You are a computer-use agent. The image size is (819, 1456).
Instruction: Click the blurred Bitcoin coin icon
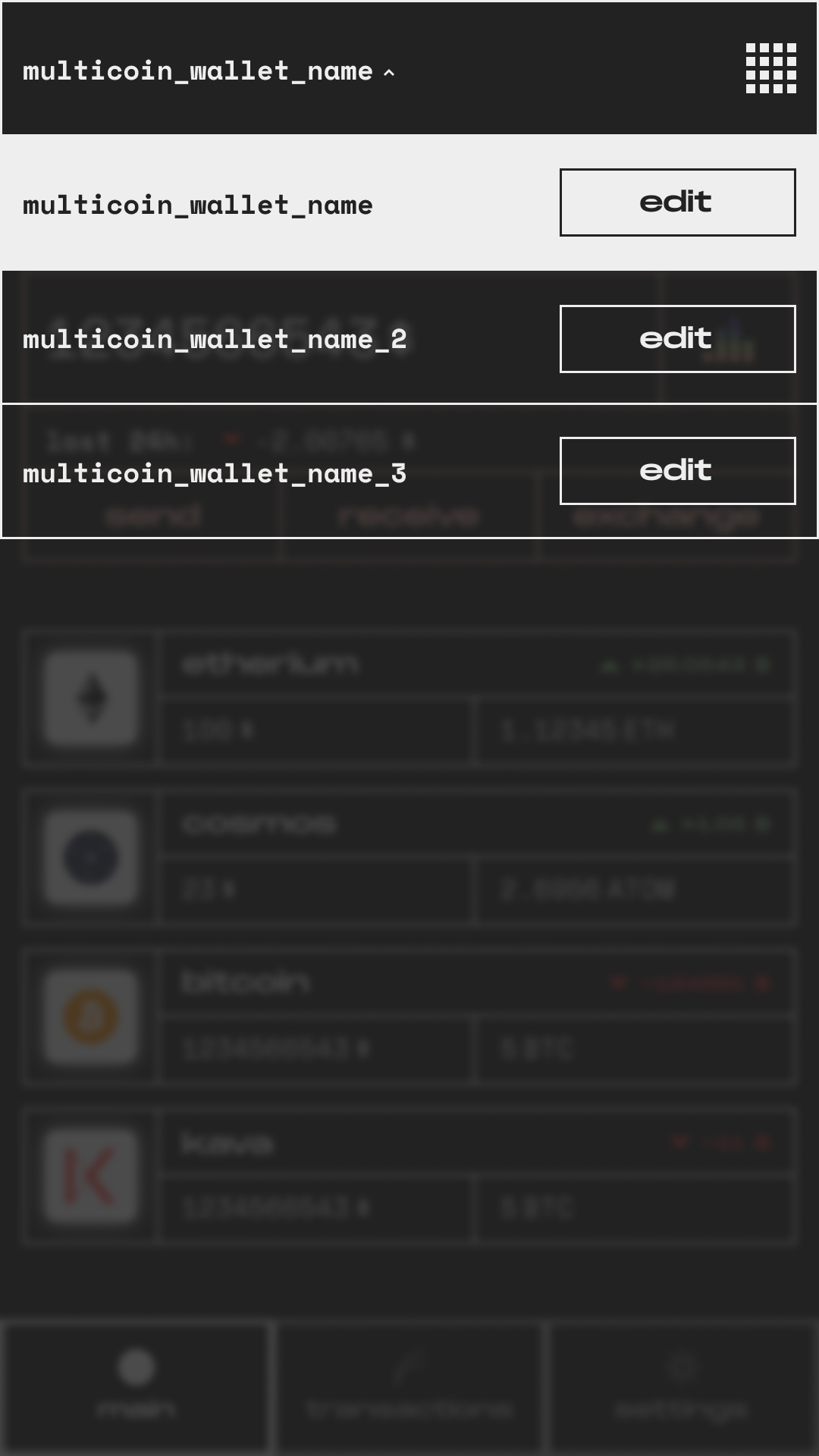click(x=91, y=1017)
